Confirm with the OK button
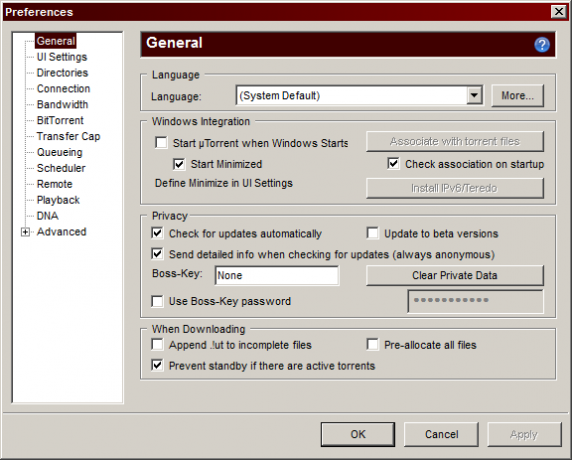Screen dimensions: 572x460 (x=358, y=434)
